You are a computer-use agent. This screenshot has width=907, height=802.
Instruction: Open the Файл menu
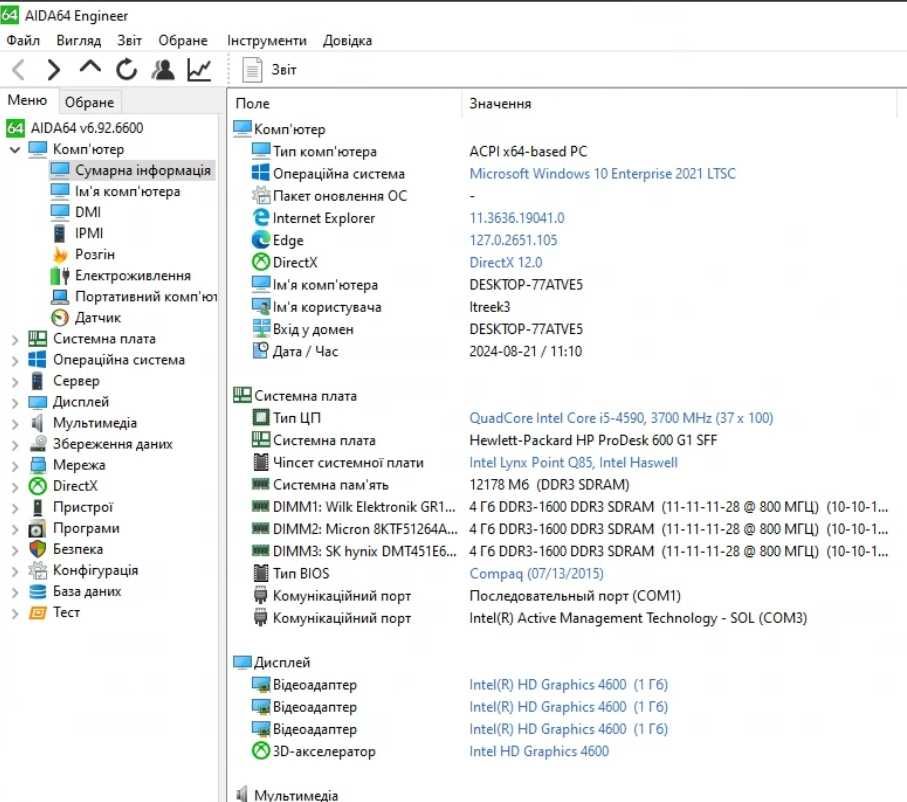[x=23, y=41]
